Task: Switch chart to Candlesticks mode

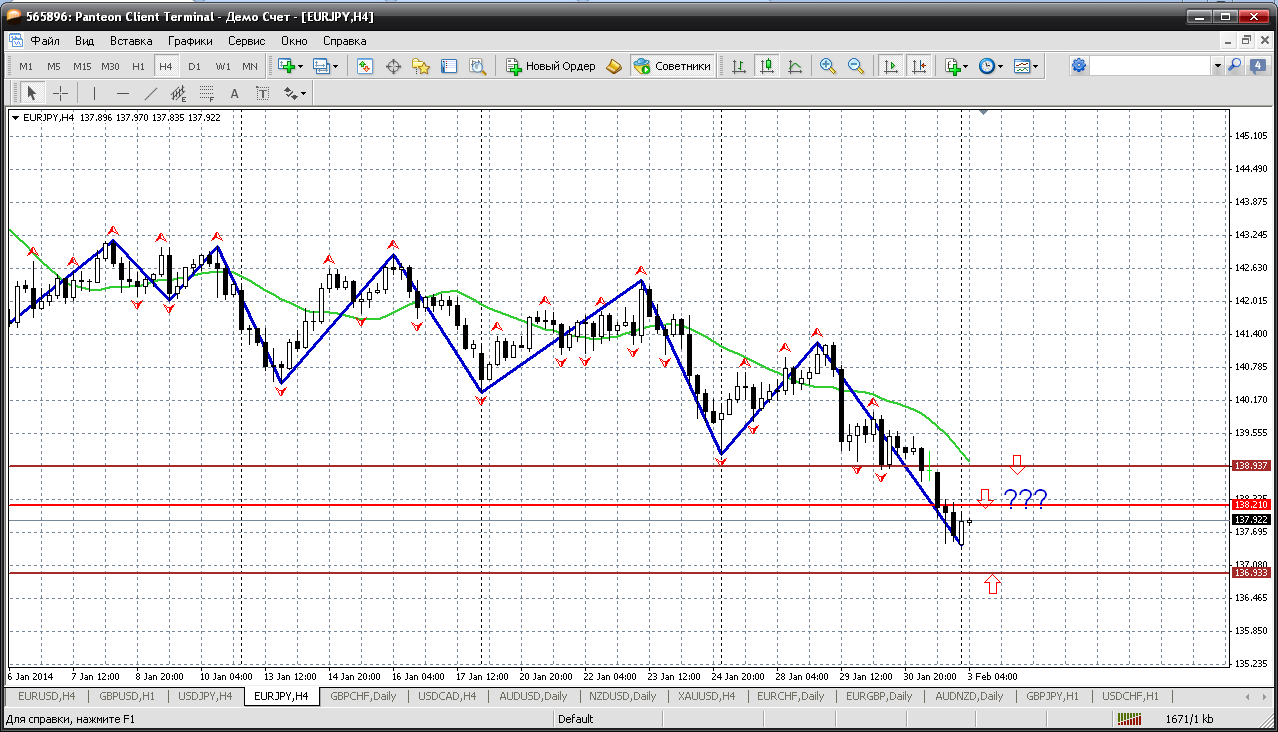Action: pos(767,66)
